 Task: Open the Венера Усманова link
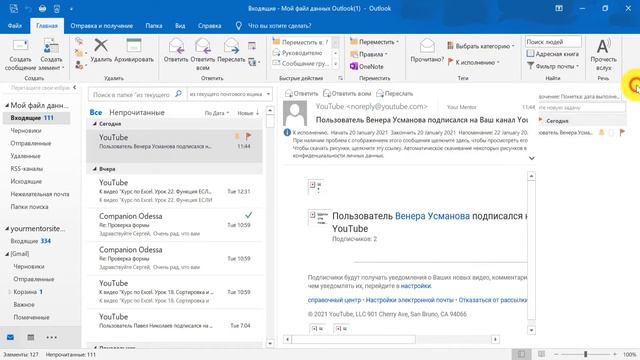432,216
